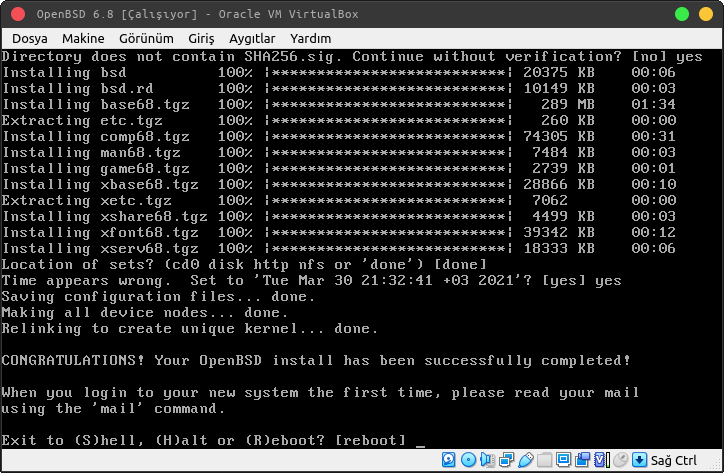Click the 'Relinking to create unique kernel' line
The width and height of the screenshot is (724, 473).
click(189, 328)
